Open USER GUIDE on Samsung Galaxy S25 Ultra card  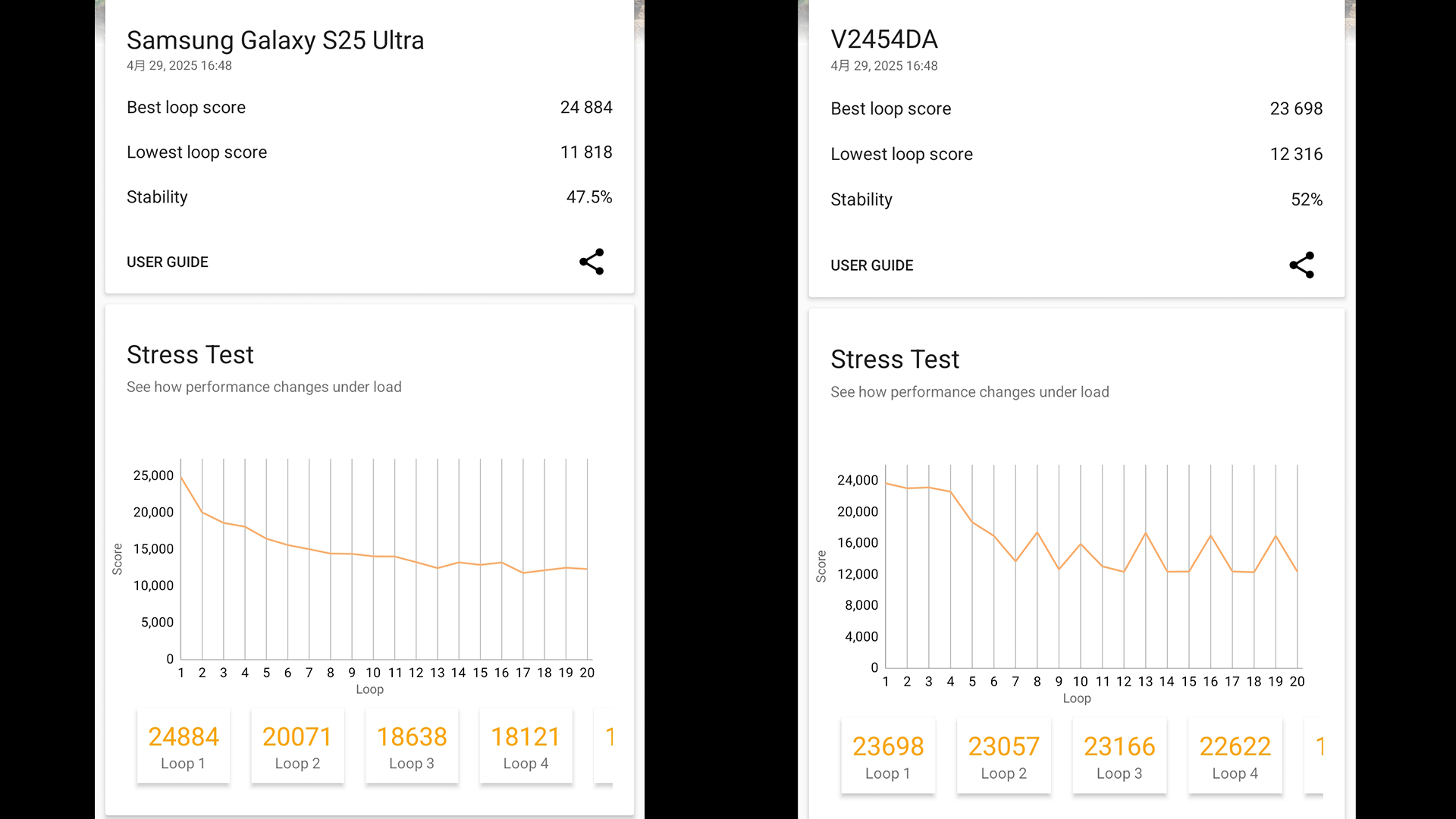(x=168, y=262)
